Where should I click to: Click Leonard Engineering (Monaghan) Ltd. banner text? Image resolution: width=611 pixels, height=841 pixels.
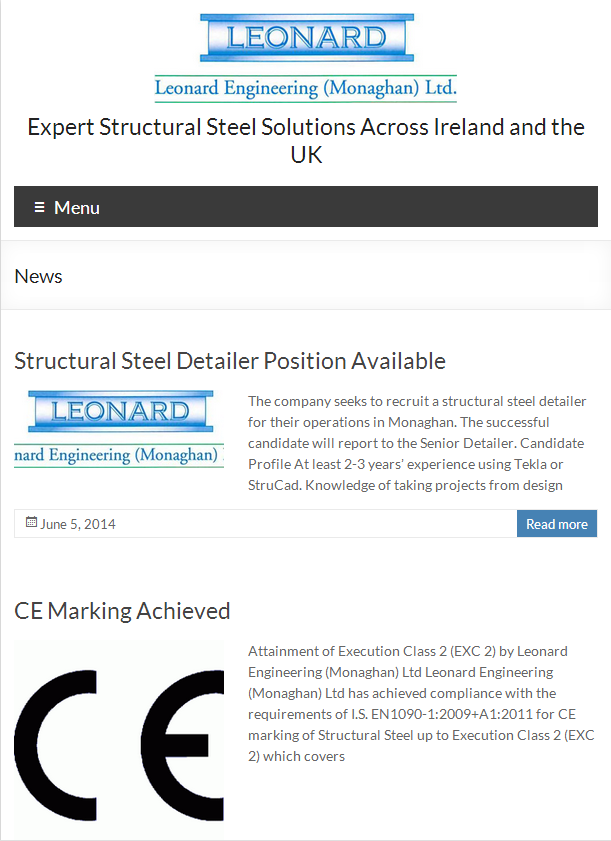pos(306,88)
